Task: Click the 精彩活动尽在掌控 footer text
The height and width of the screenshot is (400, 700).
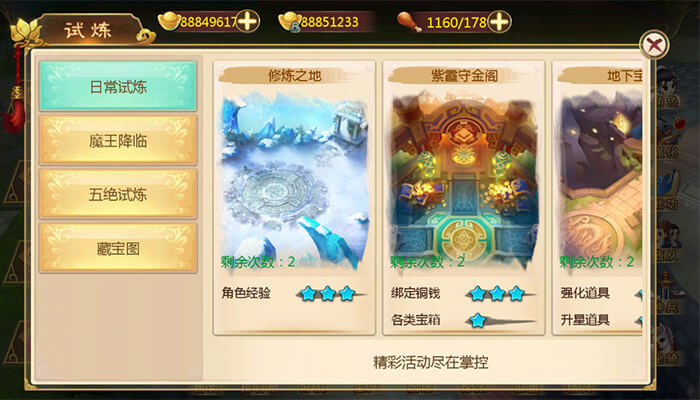Action: coord(430,362)
